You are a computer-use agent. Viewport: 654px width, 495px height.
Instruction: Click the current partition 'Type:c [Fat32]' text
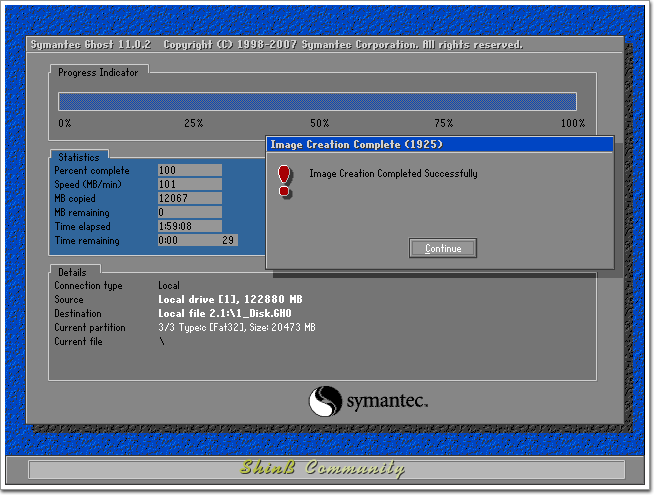tap(211, 327)
